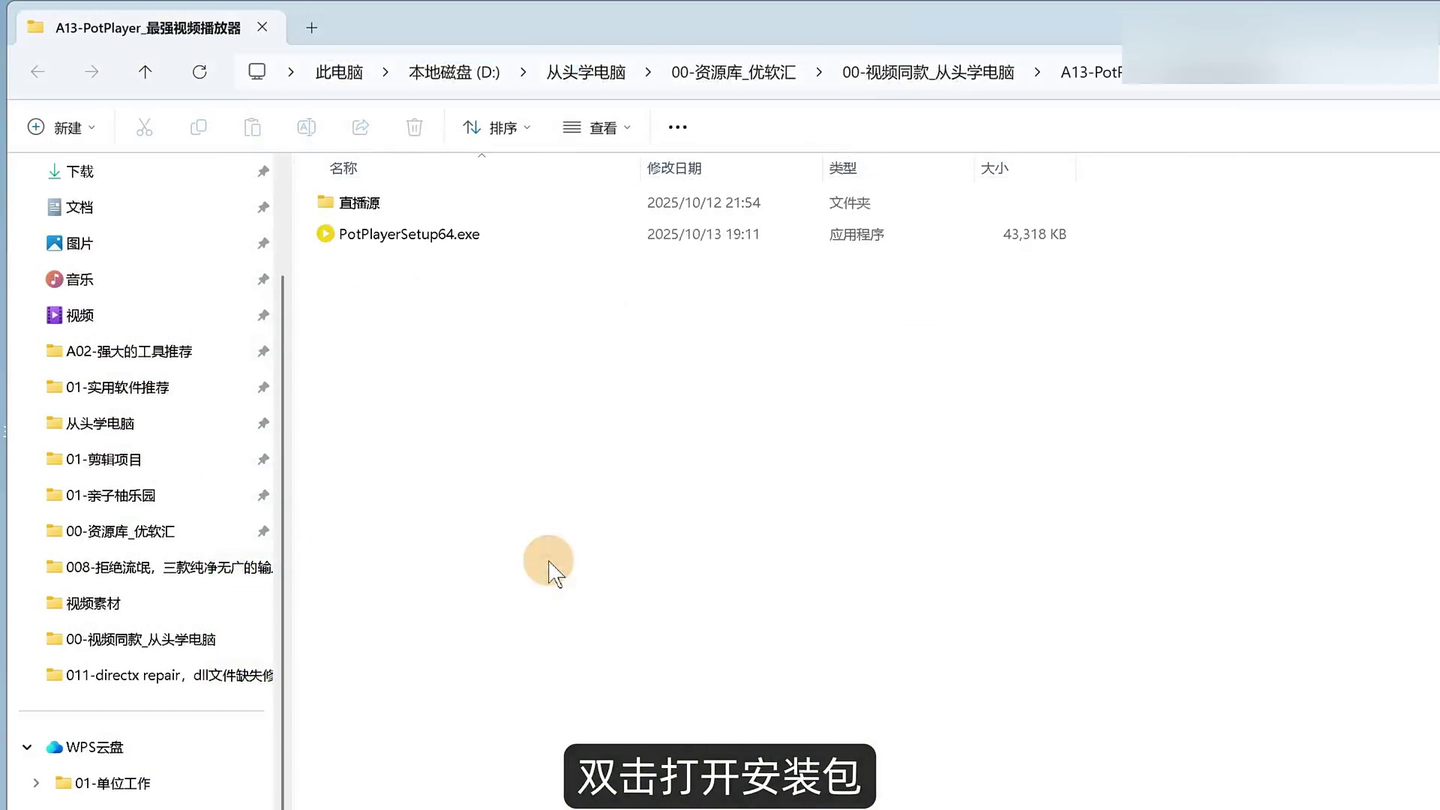
Task: Click the Share icon in toolbar
Action: point(360,127)
